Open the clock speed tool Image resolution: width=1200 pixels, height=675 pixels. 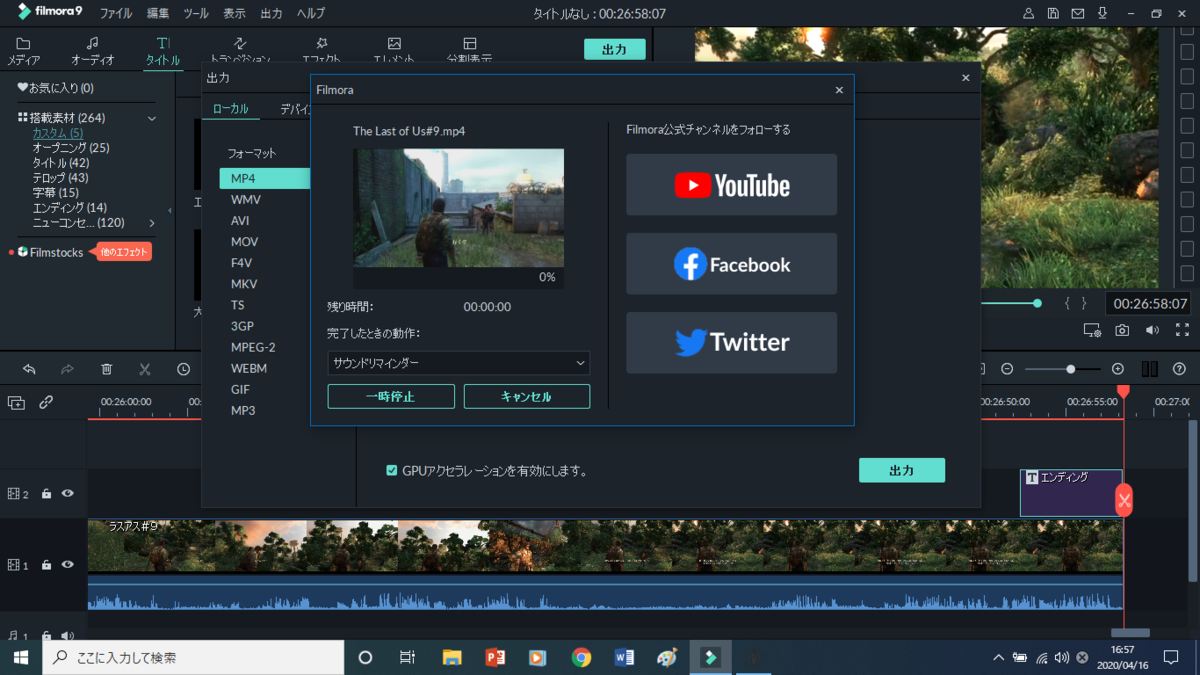(x=184, y=369)
